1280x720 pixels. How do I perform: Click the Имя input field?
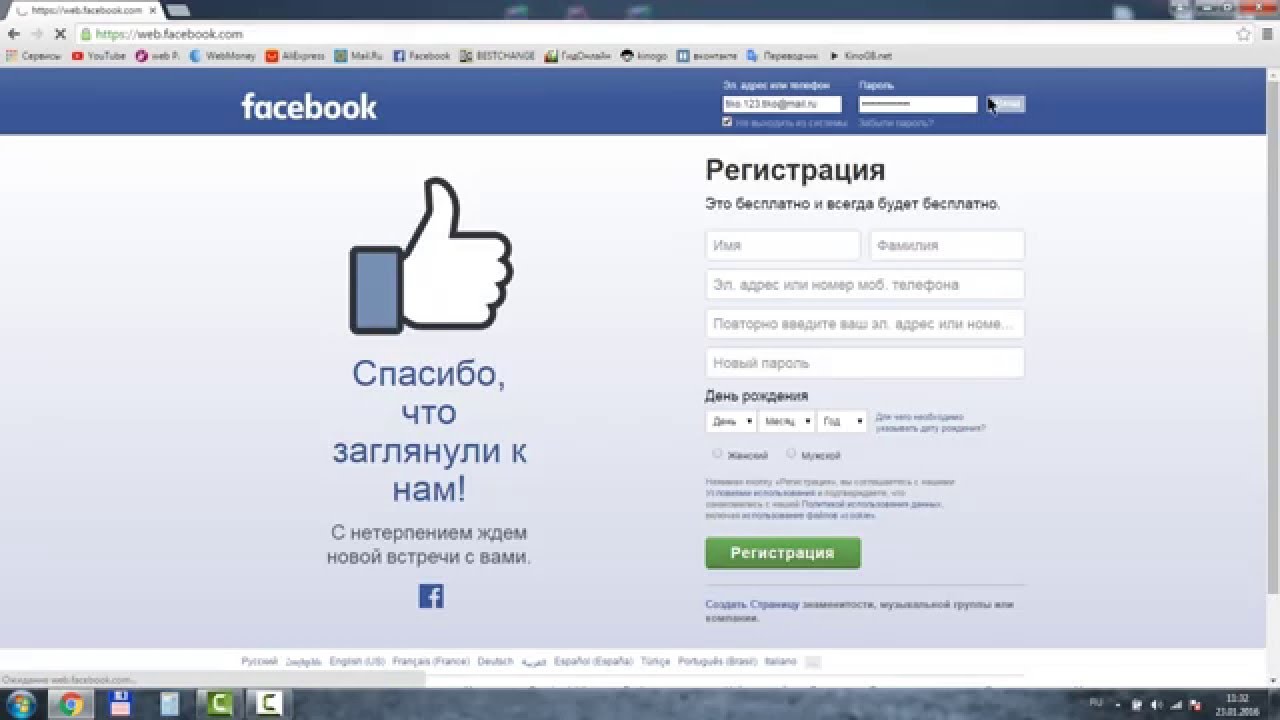tap(783, 245)
